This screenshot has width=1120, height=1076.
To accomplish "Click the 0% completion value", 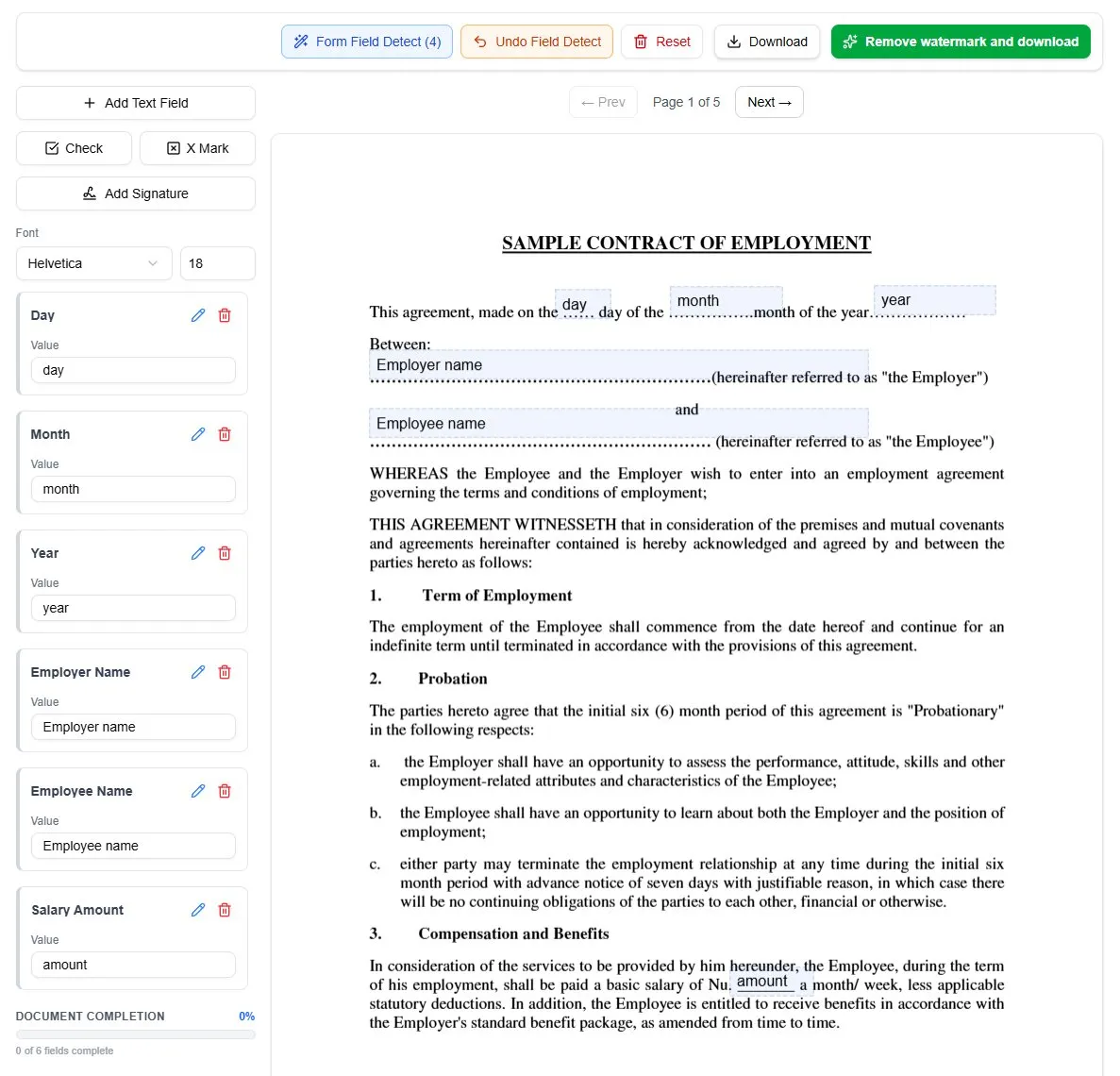I will click(x=246, y=1016).
